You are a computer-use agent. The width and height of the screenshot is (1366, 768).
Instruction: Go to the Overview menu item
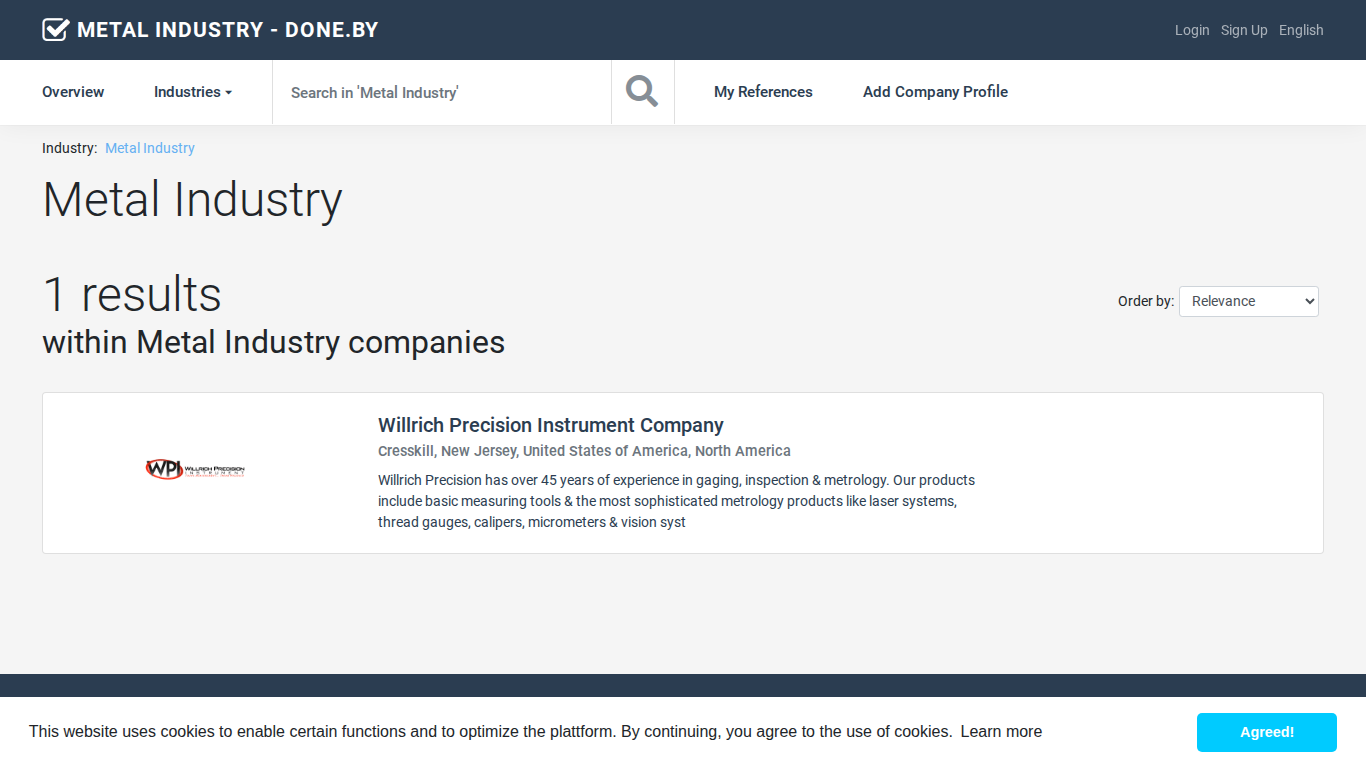pos(73,92)
